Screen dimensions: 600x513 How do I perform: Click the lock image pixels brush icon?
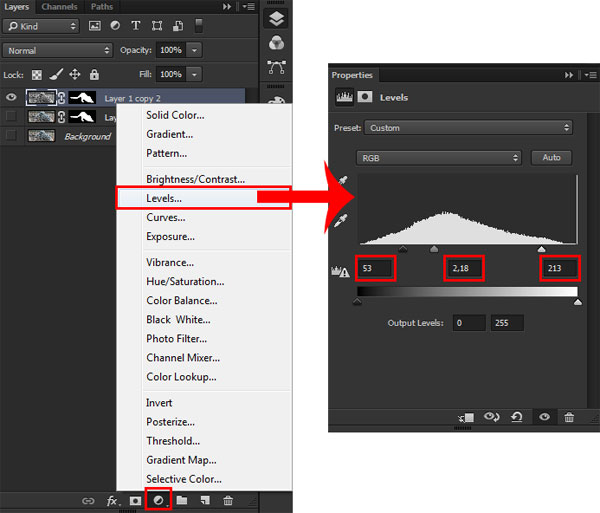(56, 74)
